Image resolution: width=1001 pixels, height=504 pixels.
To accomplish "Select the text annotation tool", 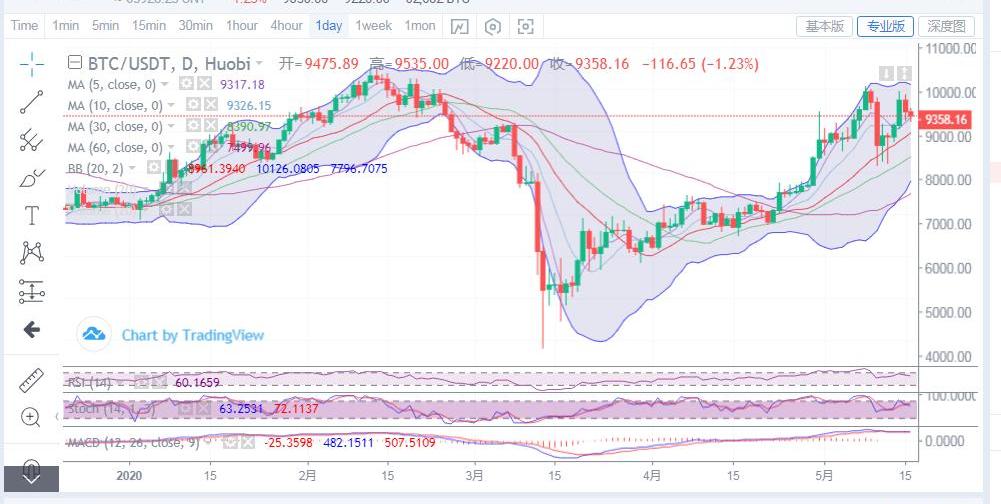I will (31, 215).
